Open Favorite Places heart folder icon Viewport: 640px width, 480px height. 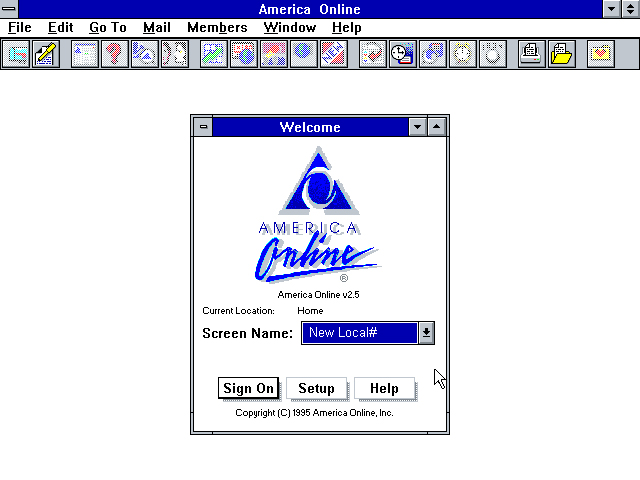601,54
